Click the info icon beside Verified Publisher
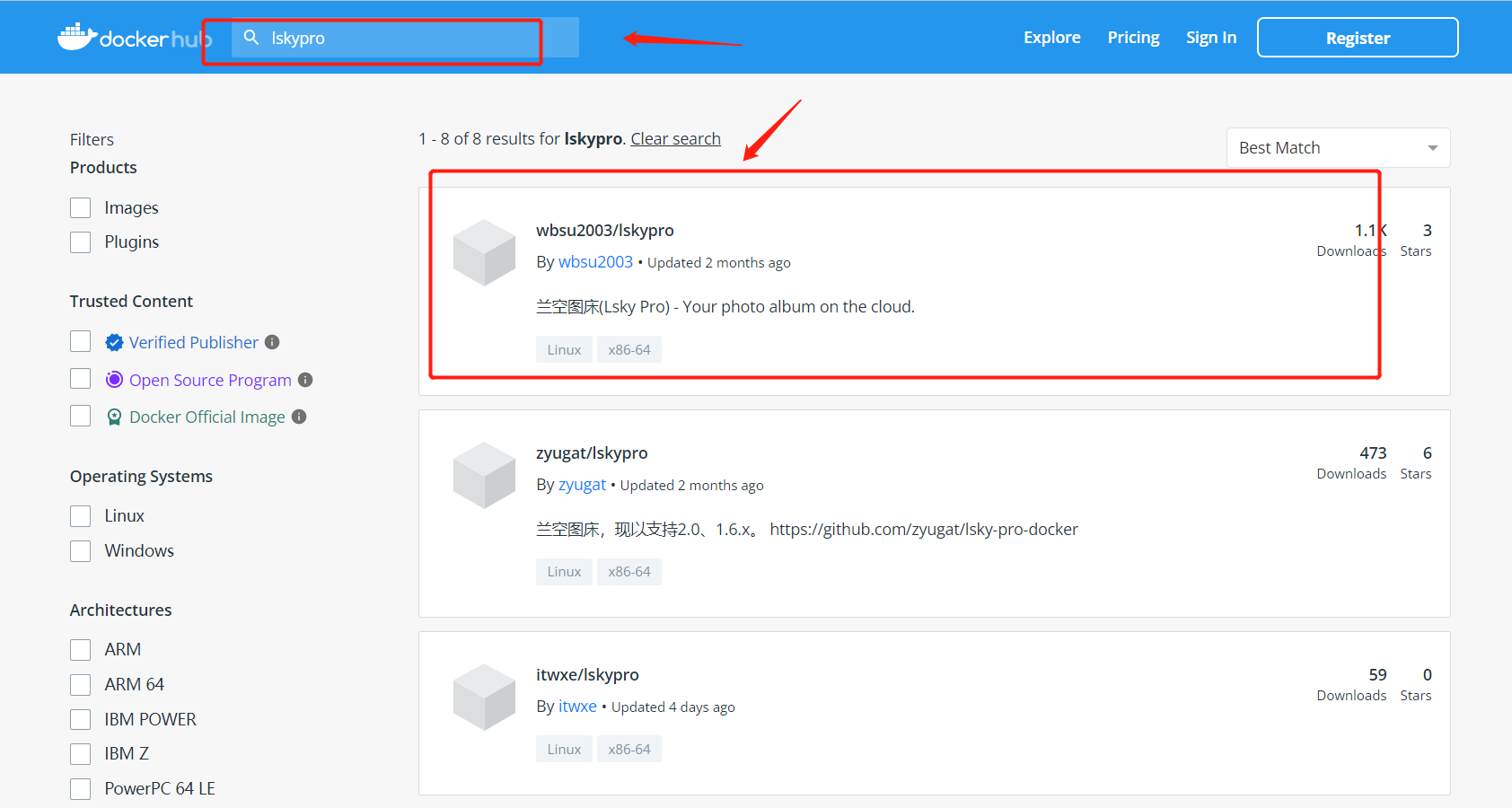 [x=274, y=342]
